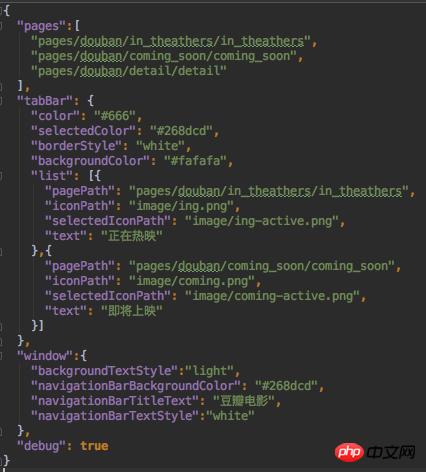Fold the root opening brace on line one
The width and height of the screenshot is (426, 472).
point(1,11)
